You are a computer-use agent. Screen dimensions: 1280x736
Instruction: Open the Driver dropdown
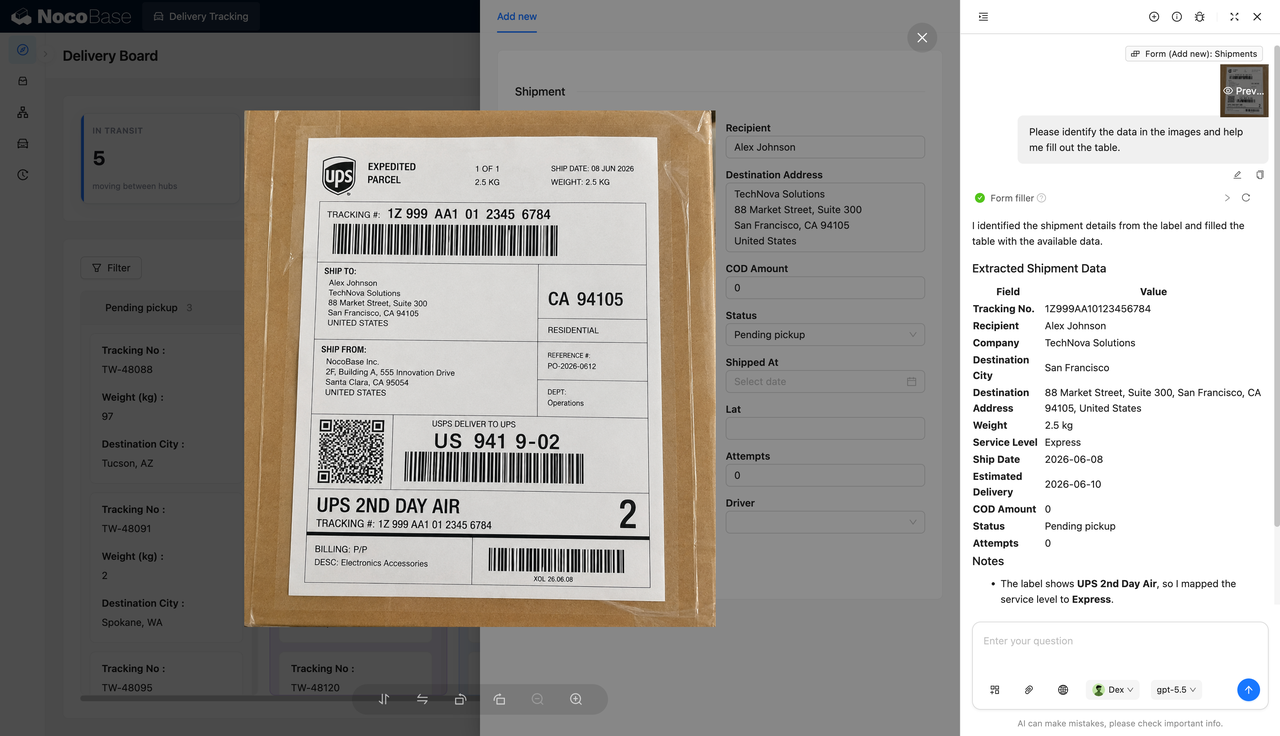click(x=825, y=522)
